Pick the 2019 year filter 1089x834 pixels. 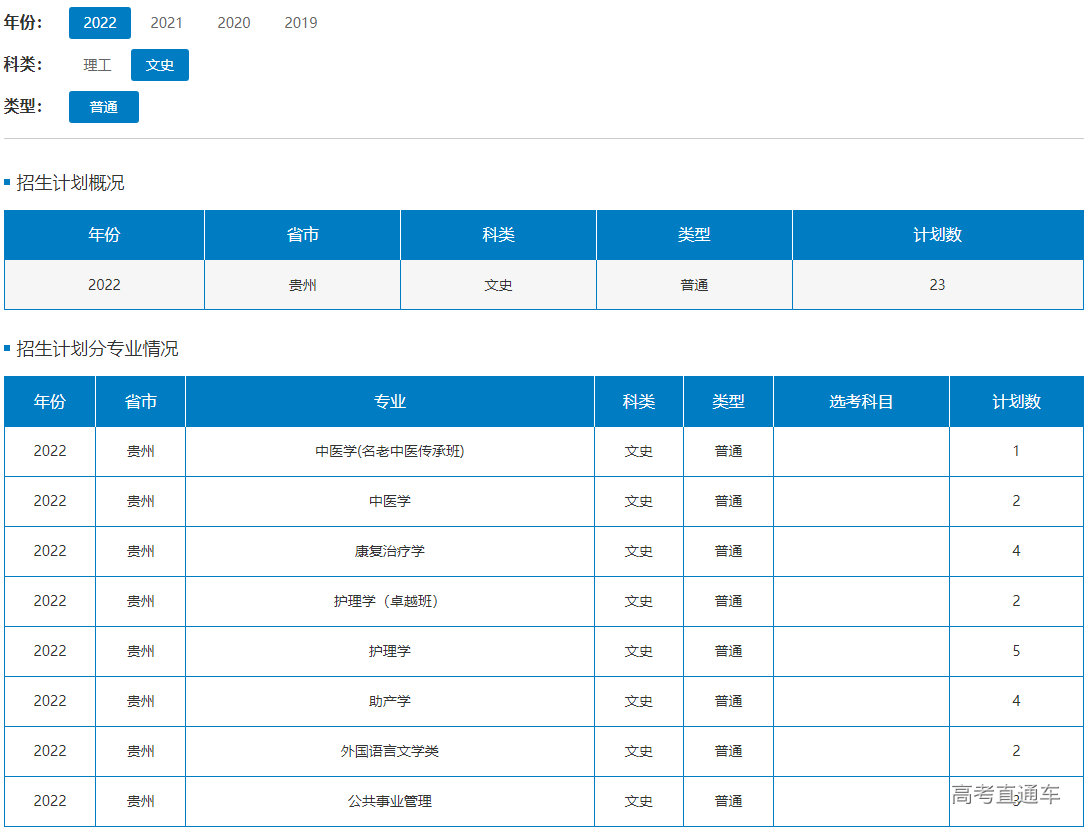click(x=301, y=23)
